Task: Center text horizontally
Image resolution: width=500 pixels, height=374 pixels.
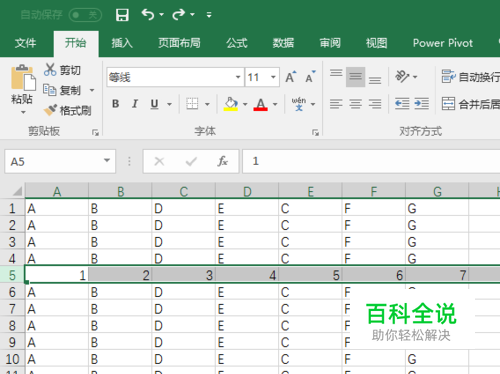Action: click(x=355, y=104)
